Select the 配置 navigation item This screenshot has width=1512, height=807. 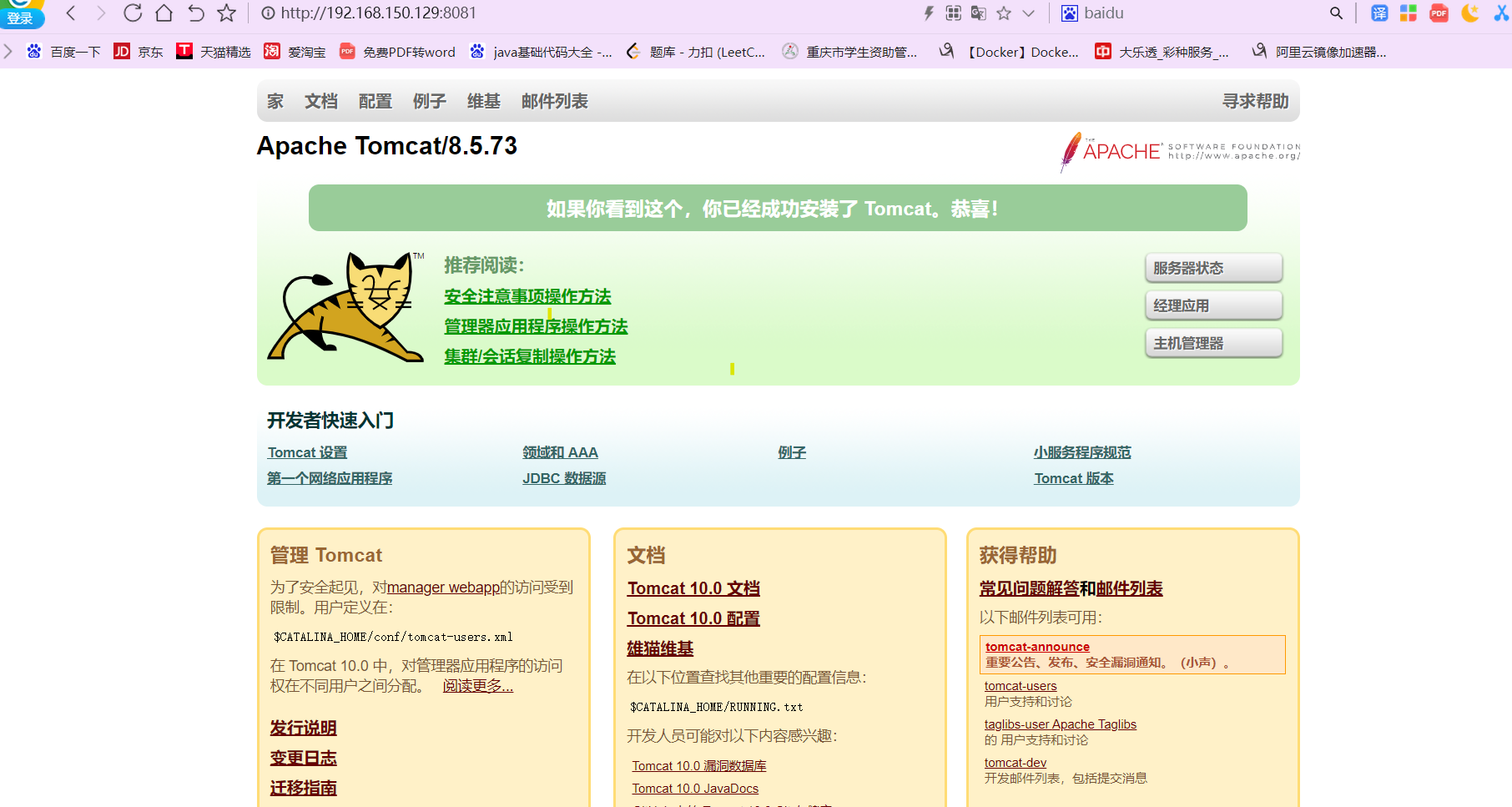375,101
